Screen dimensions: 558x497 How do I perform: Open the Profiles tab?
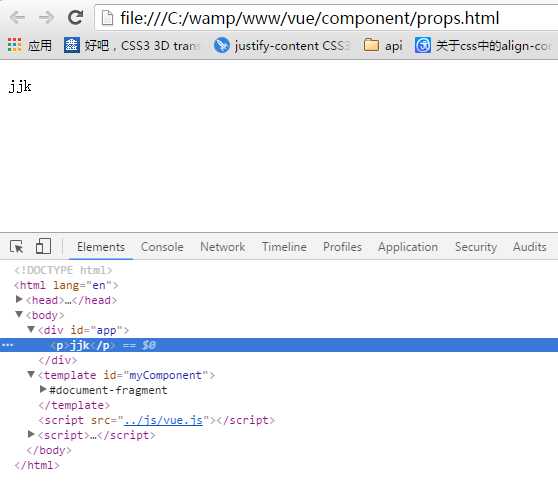pyautogui.click(x=342, y=247)
